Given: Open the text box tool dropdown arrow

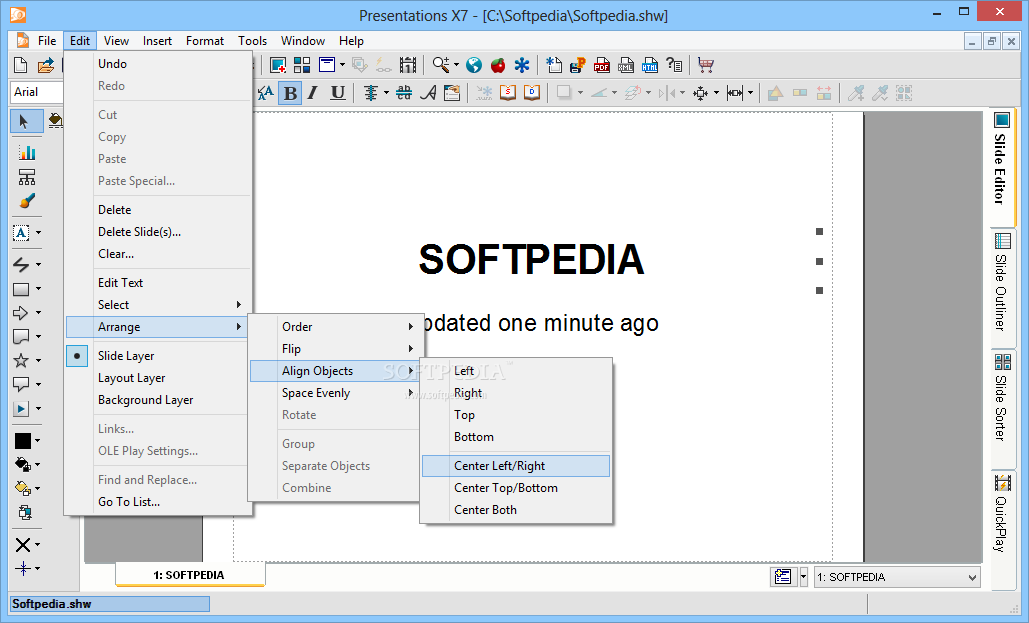Looking at the screenshot, I should point(38,232).
